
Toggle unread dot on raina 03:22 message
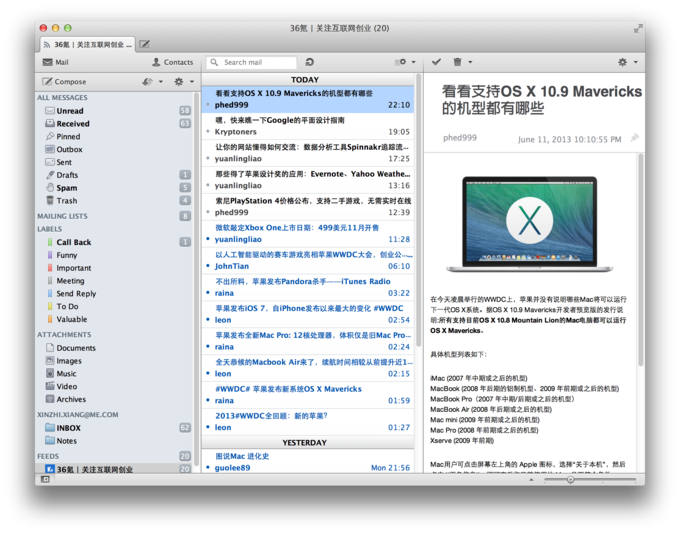coord(208,293)
